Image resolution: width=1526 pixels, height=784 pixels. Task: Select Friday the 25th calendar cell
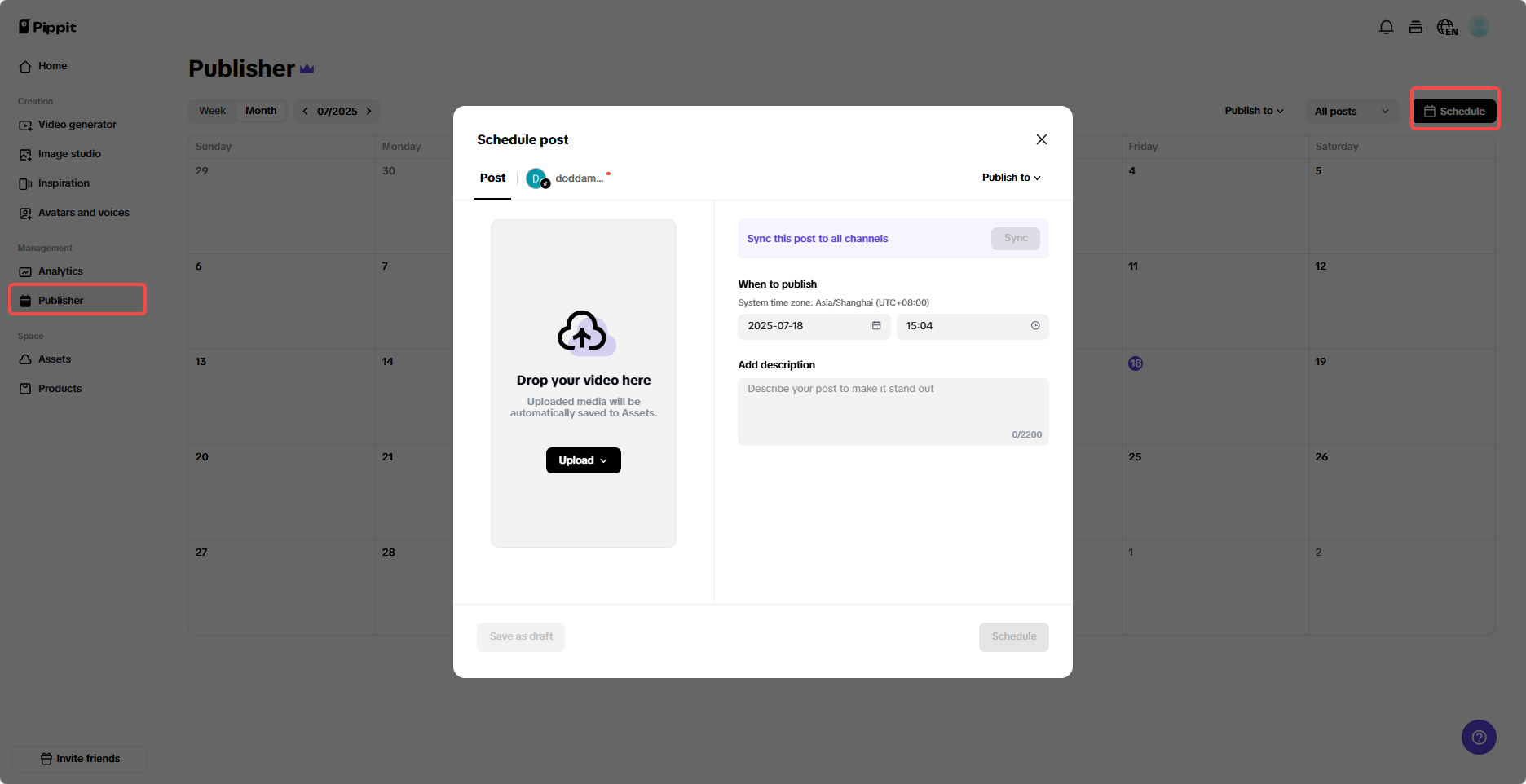tap(1215, 492)
